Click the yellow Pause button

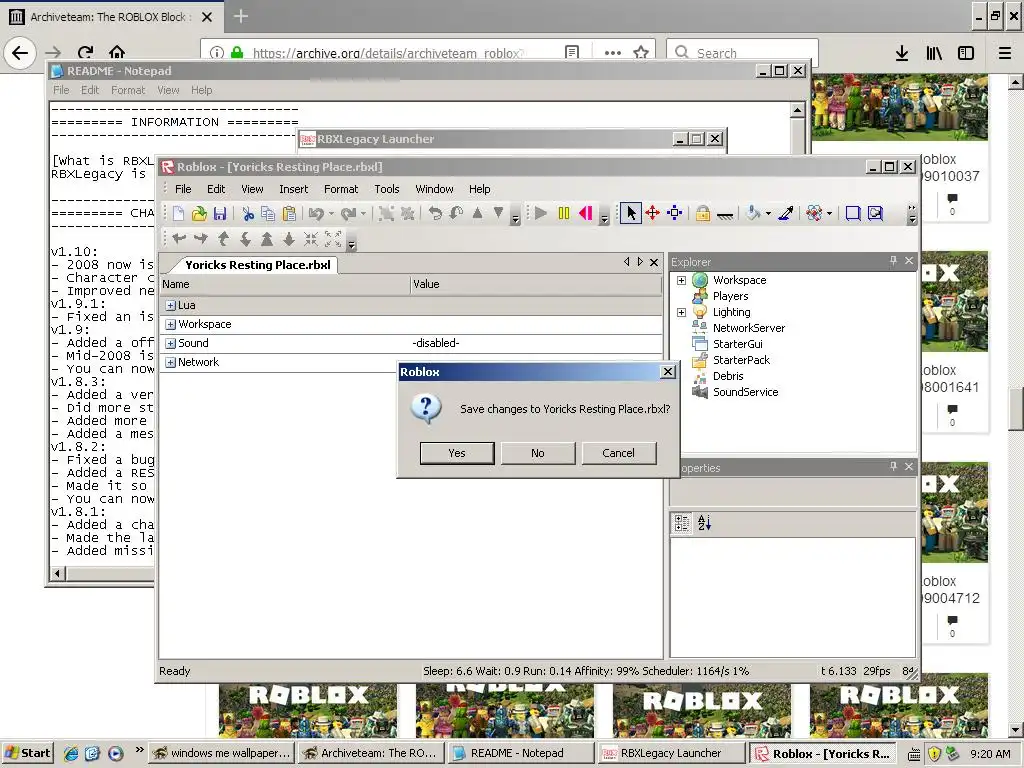564,213
